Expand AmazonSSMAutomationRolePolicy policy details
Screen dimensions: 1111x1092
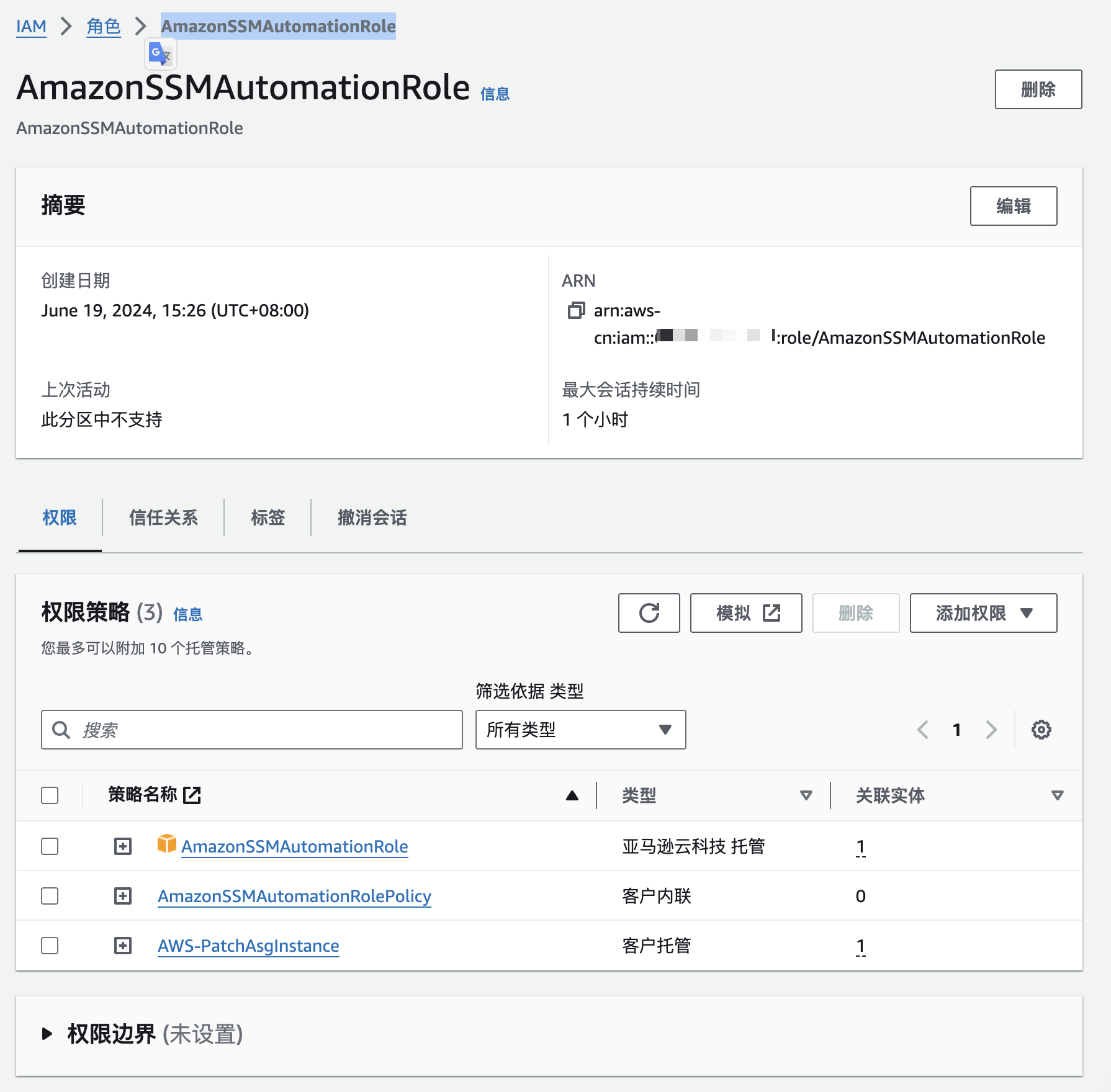click(123, 895)
